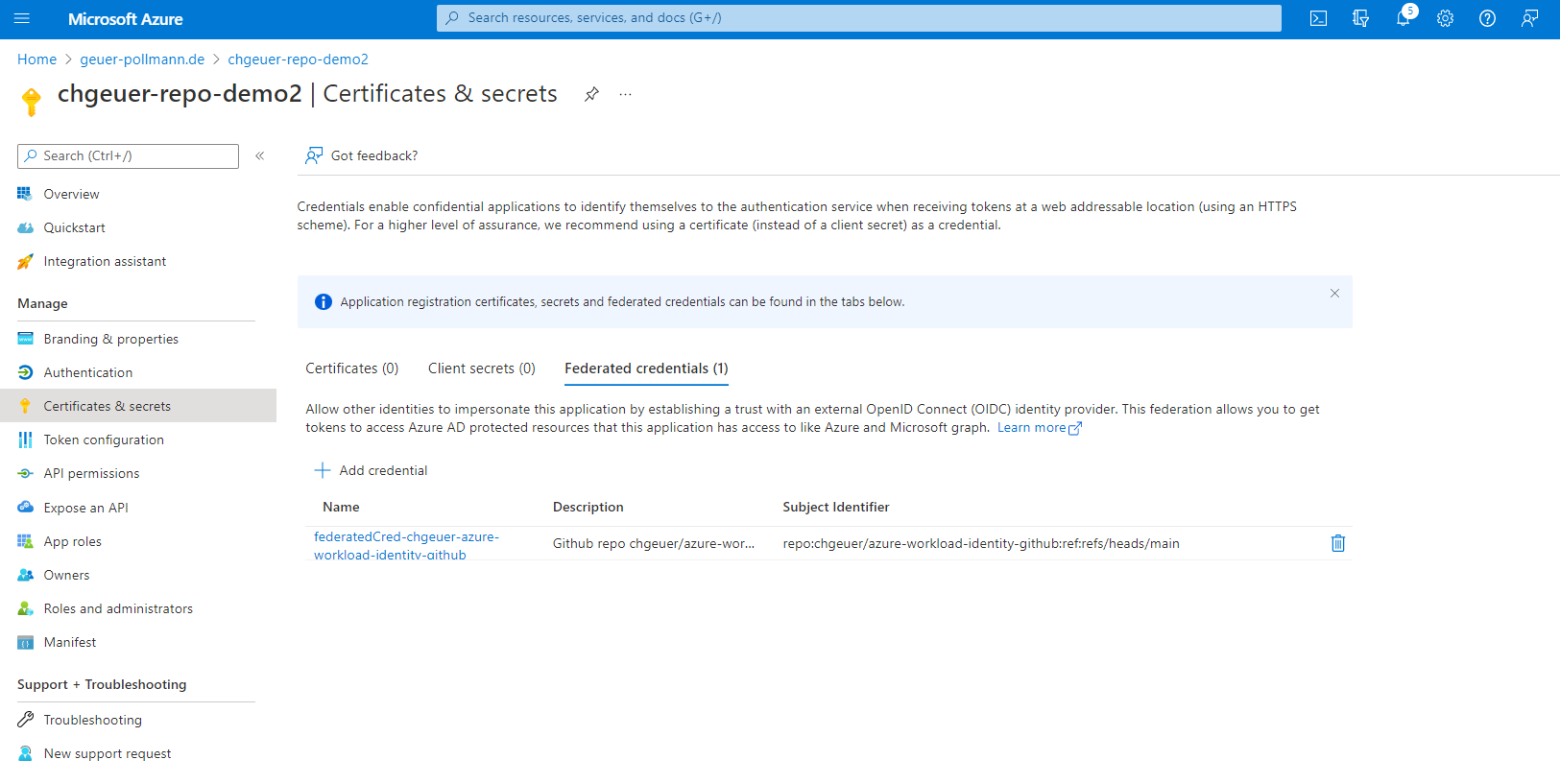Screen dimensions: 1560x784
Task: Click the plus icon for Add credential
Action: point(323,470)
